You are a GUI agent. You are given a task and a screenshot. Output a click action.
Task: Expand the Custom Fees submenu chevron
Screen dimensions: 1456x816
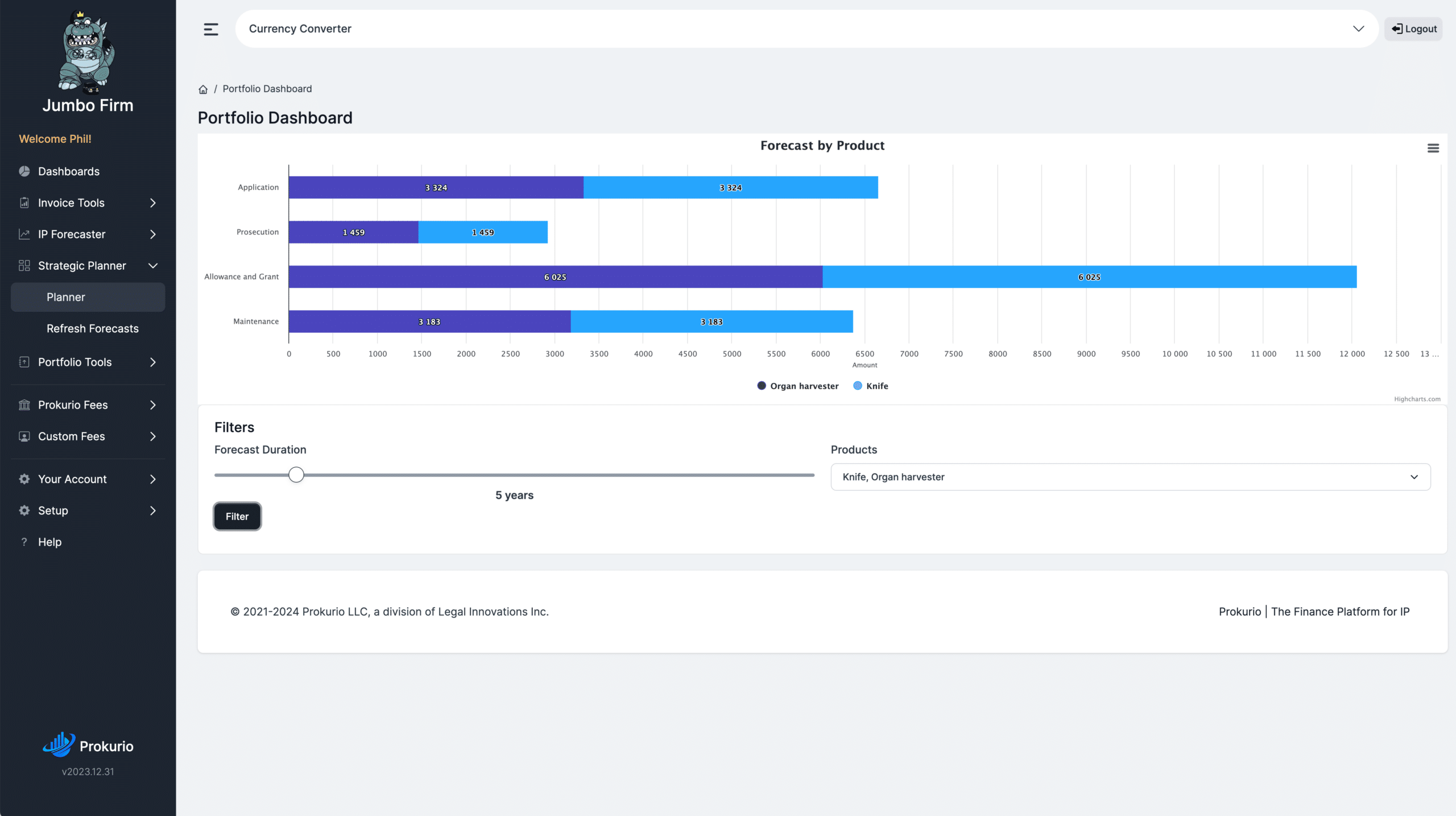pyautogui.click(x=152, y=436)
